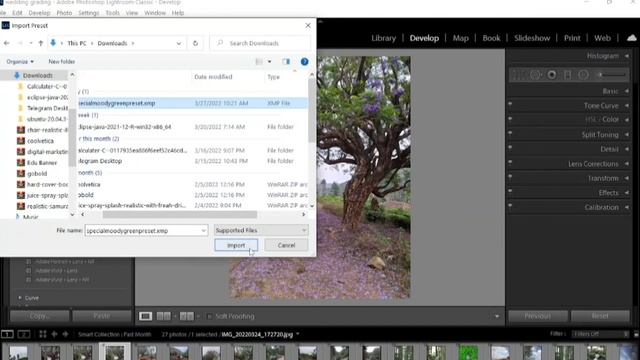Screen dimensions: 640x360
Task: Switch to Library module
Action: (x=384, y=38)
